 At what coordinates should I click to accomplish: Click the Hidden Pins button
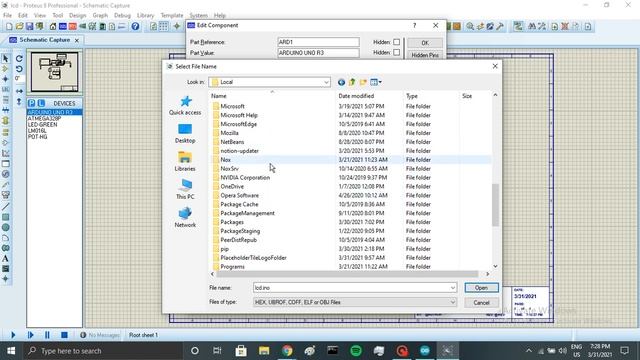pos(425,55)
